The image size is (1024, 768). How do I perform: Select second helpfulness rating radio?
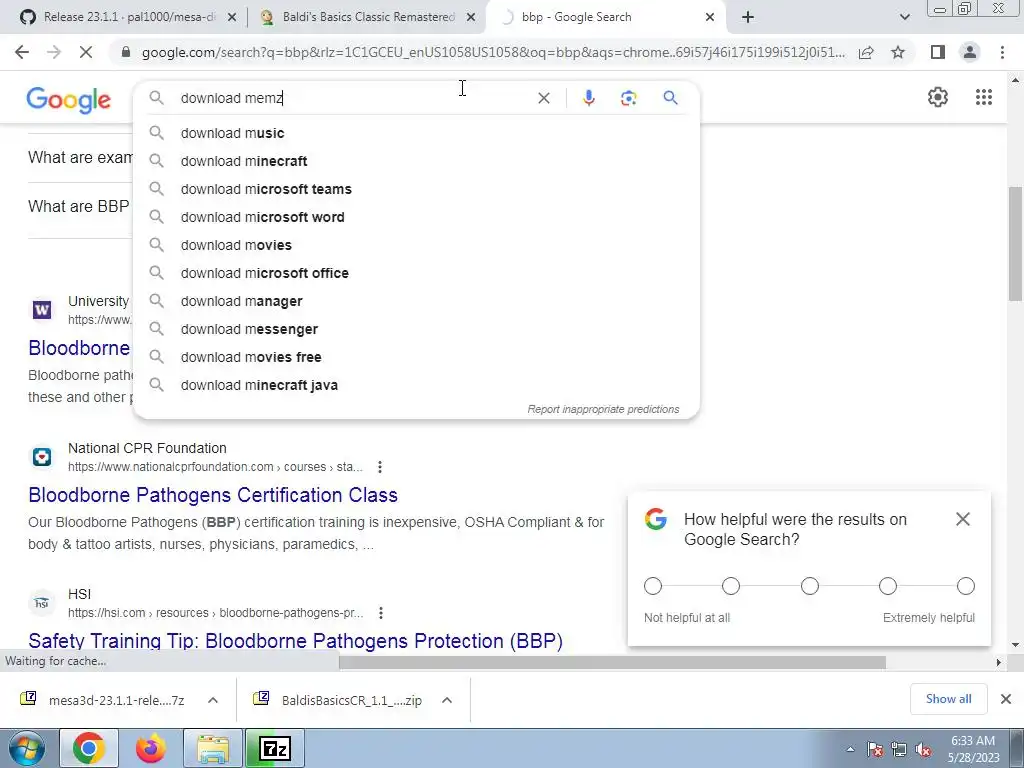pos(731,586)
